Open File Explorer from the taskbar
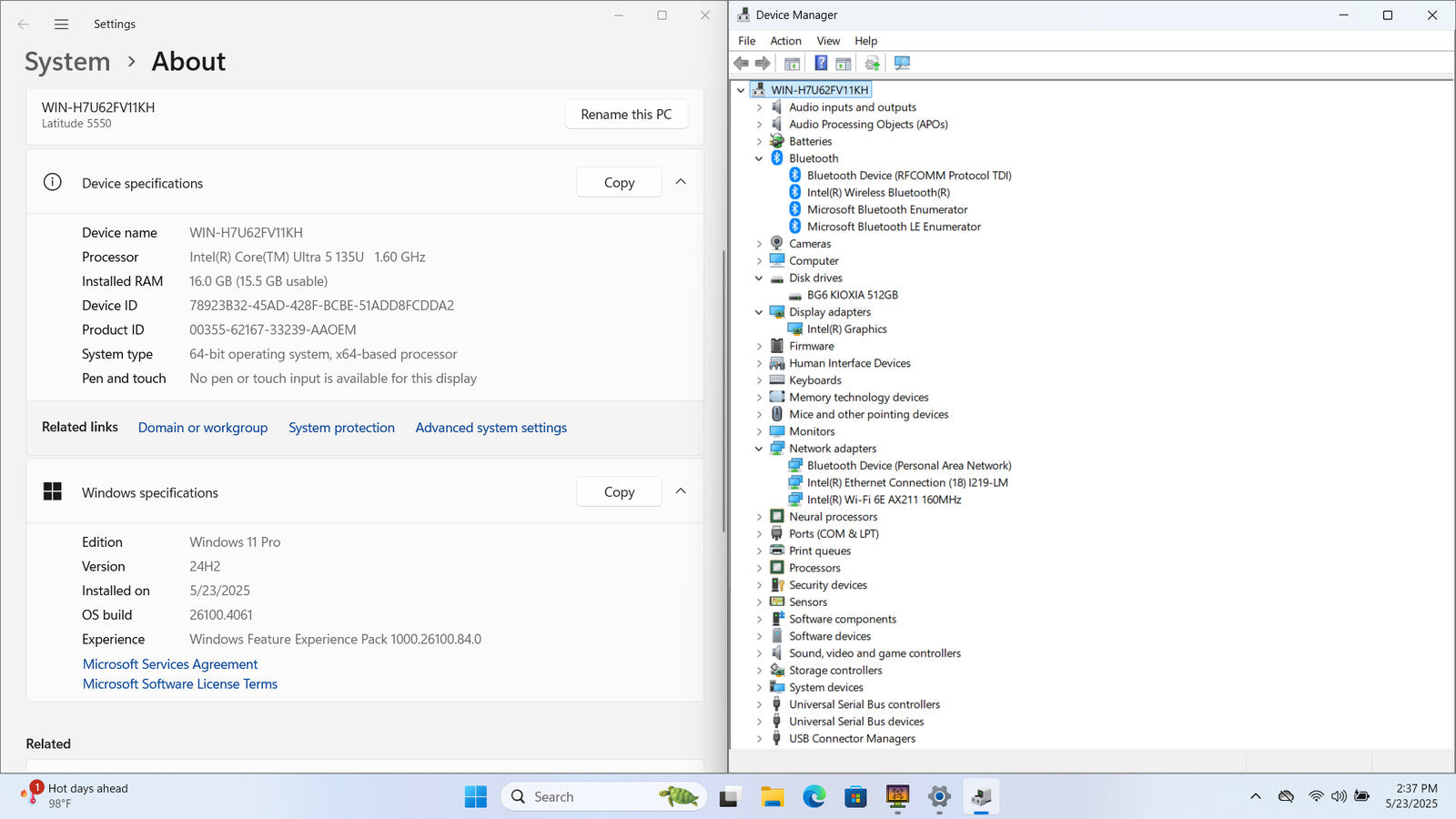Viewport: 1456px width, 819px height. click(773, 797)
